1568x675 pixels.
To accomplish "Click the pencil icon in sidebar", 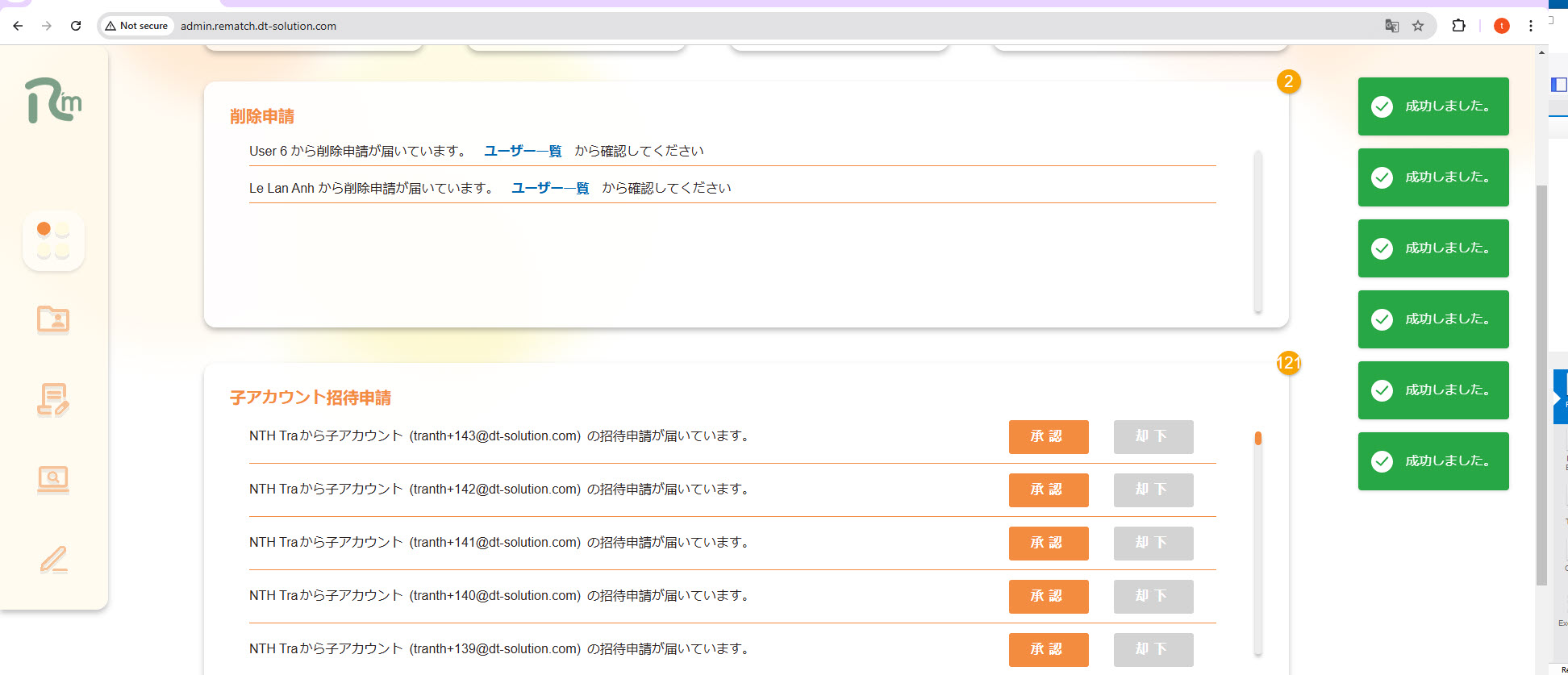I will click(53, 559).
